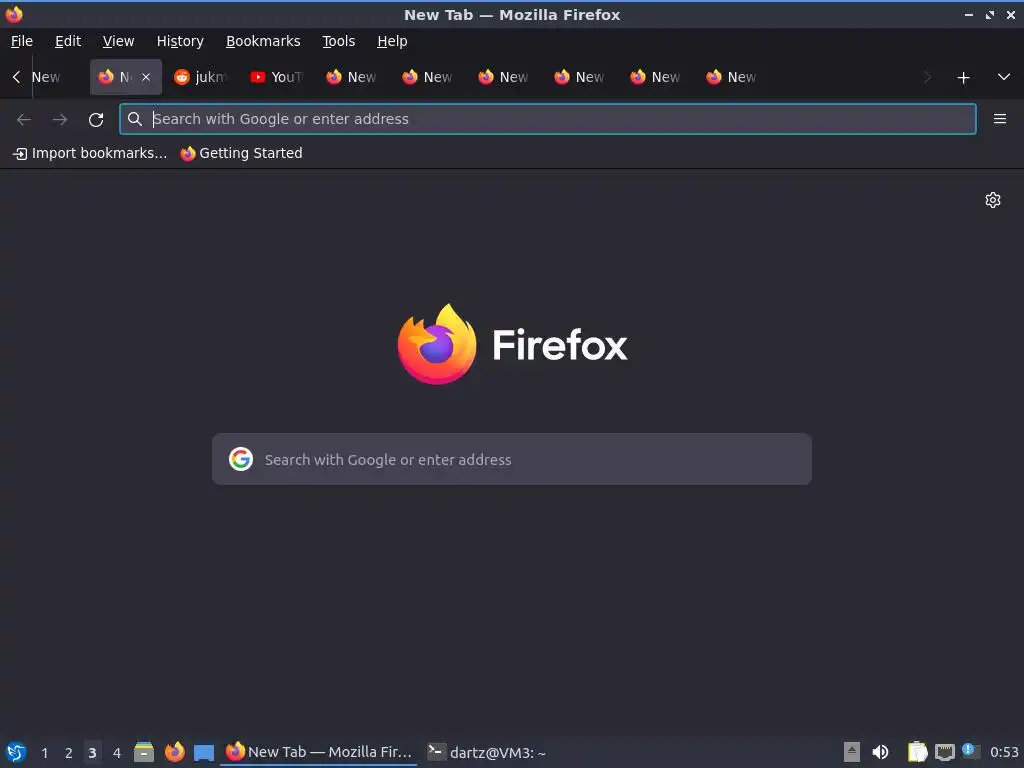This screenshot has width=1024, height=768.
Task: Open the View menu
Action: coord(118,41)
